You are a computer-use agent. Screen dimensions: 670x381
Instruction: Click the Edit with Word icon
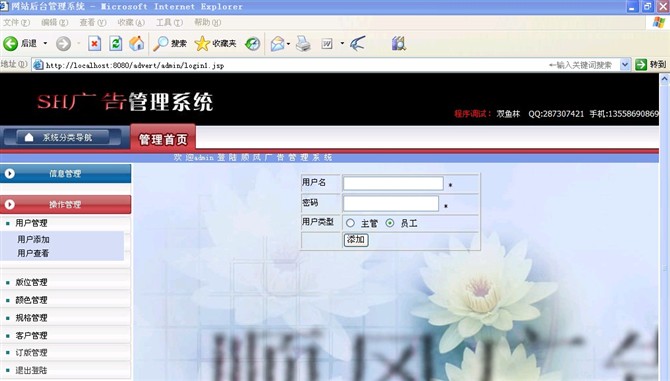click(x=327, y=43)
